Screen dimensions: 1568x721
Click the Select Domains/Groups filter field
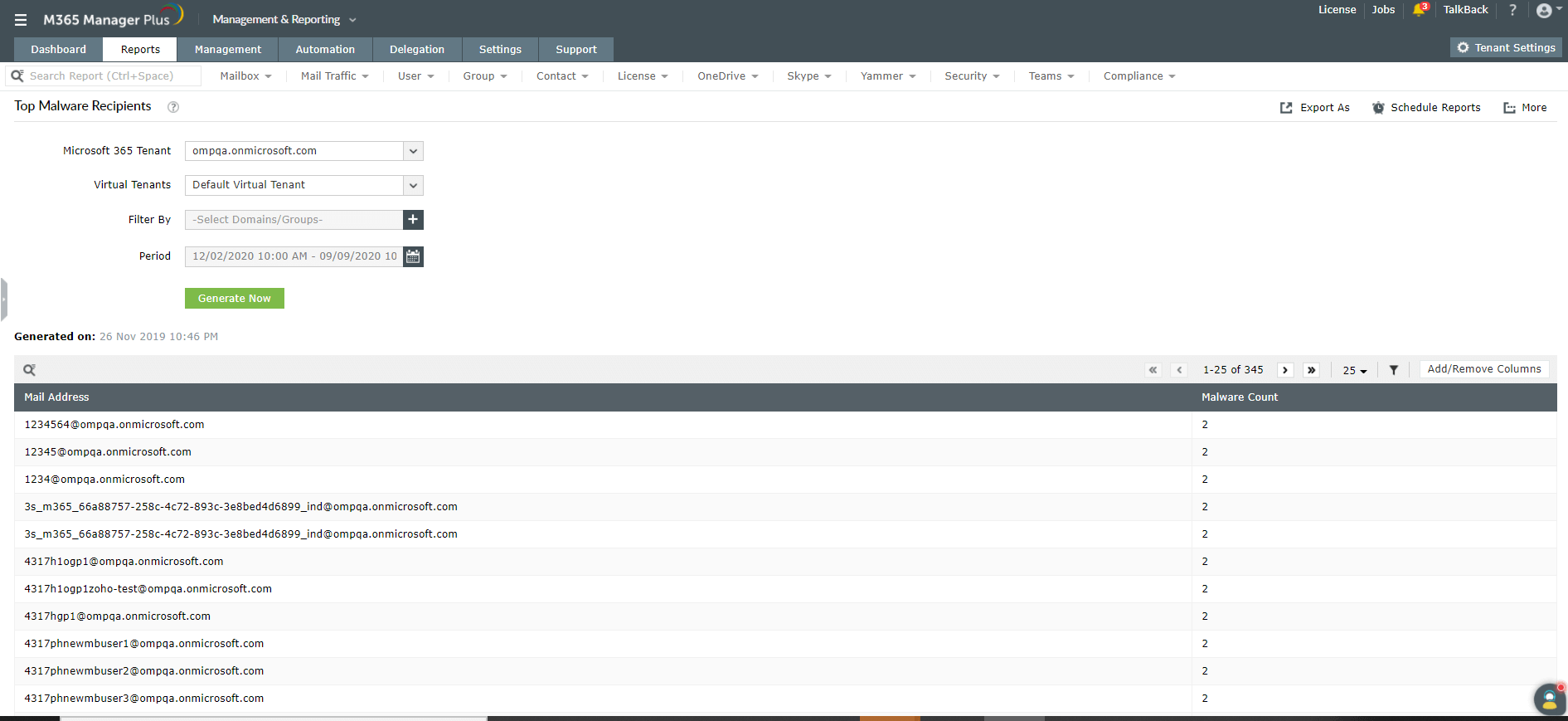pos(294,220)
